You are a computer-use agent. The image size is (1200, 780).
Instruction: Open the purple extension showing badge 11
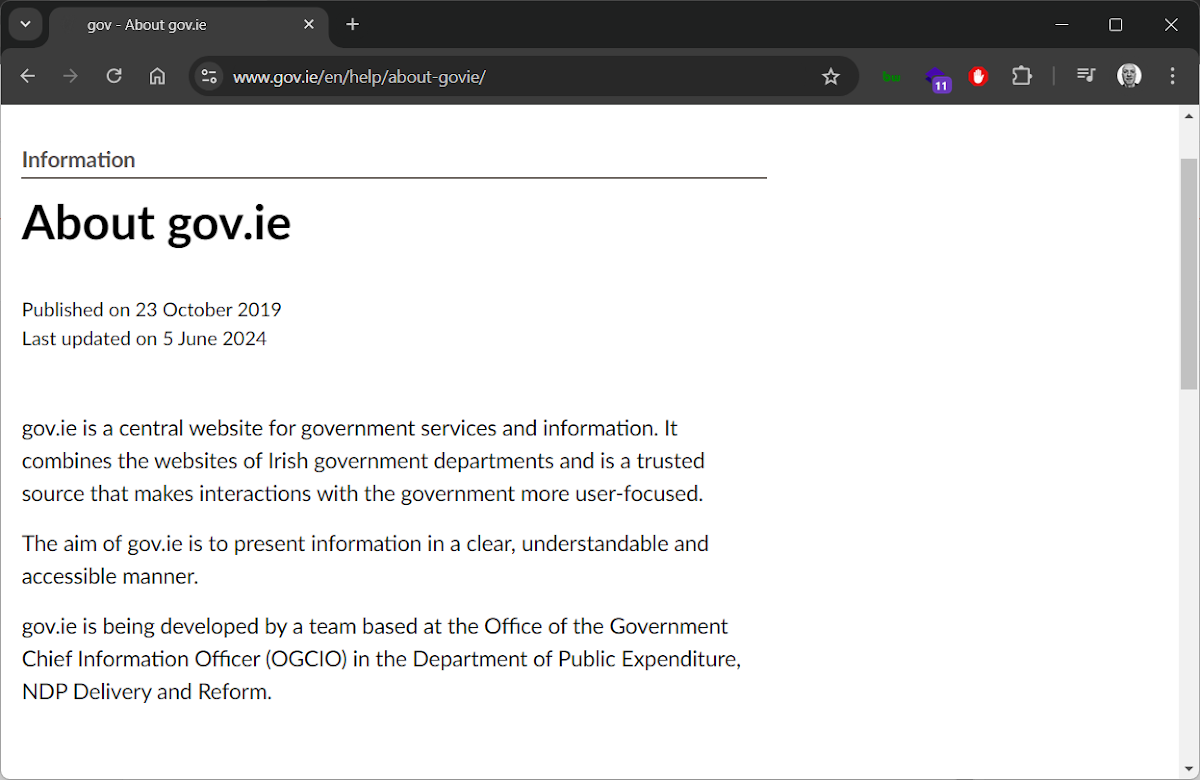pos(938,77)
